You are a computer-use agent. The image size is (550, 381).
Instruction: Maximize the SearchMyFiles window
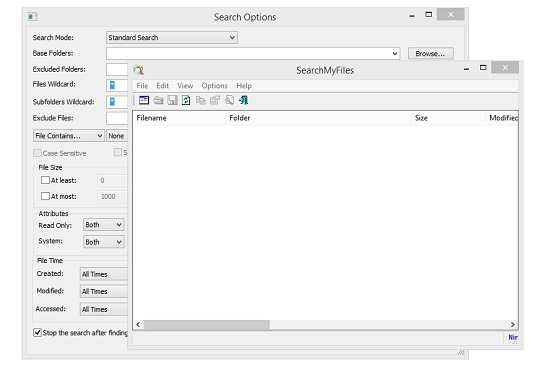click(483, 67)
